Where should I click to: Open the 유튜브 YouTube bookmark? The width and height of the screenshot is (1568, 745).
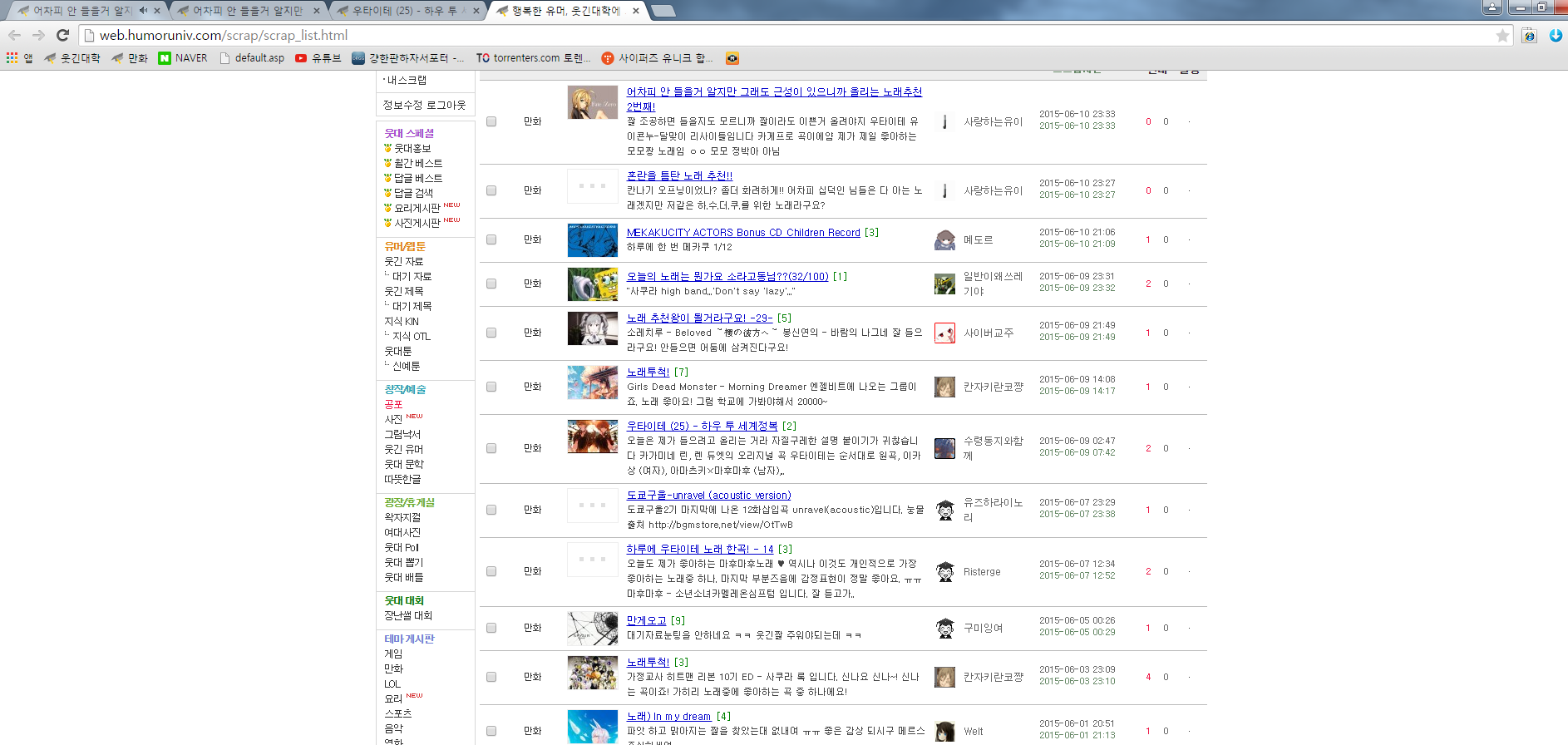(318, 58)
